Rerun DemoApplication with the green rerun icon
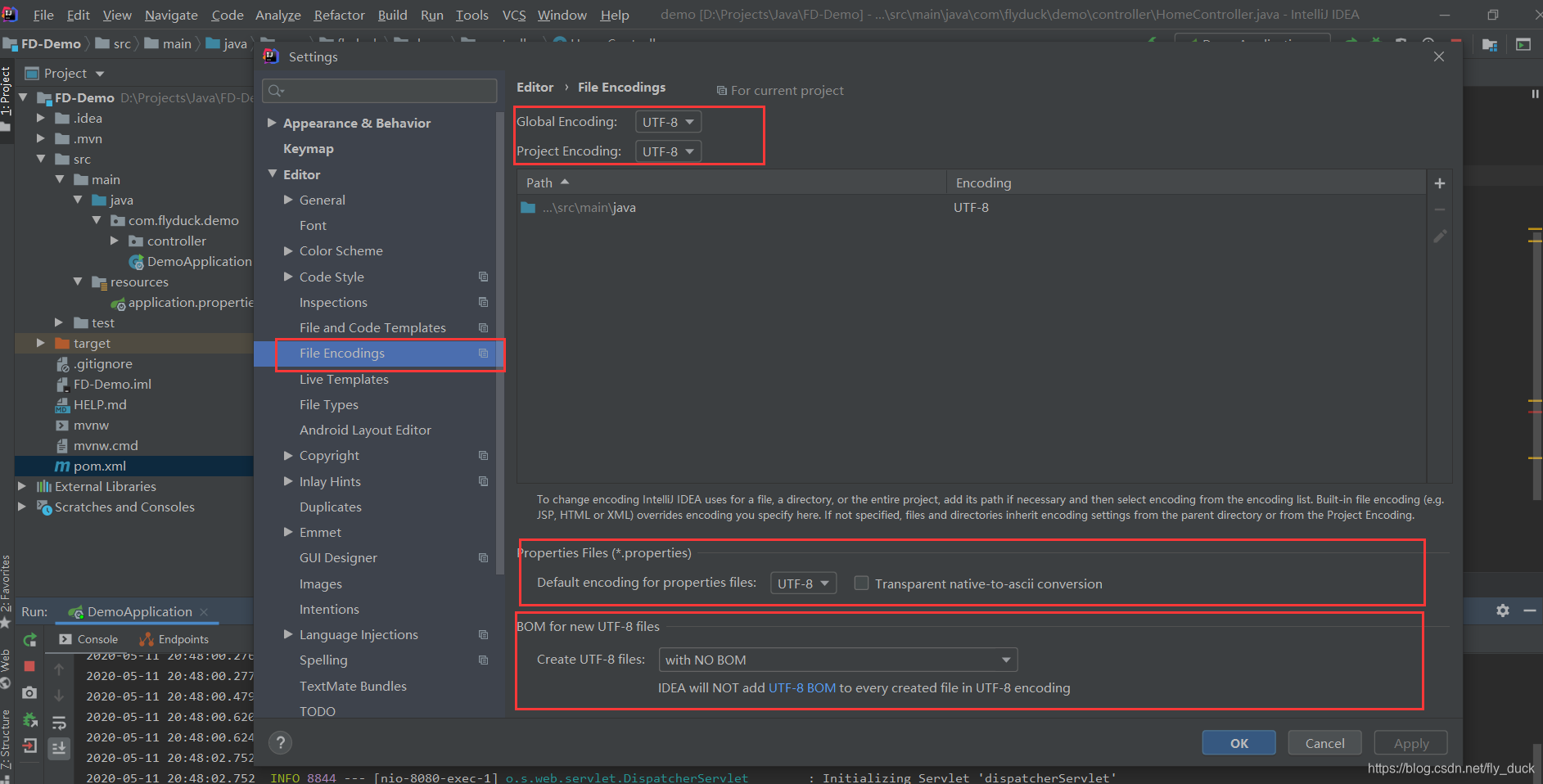The width and height of the screenshot is (1543, 784). 30,640
